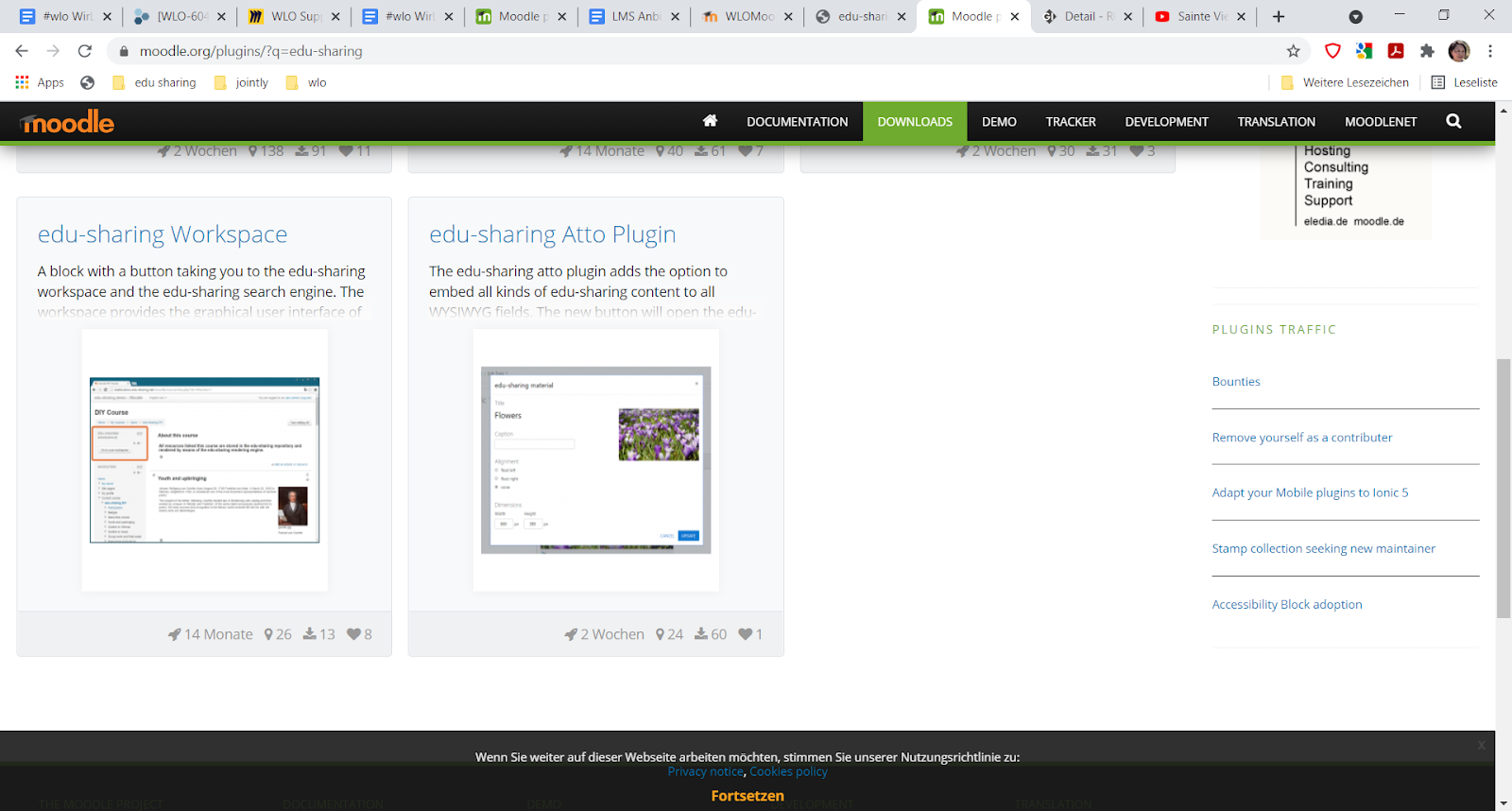Click the Moodle logo
Viewport: 1512px width, 811px height.
67,122
